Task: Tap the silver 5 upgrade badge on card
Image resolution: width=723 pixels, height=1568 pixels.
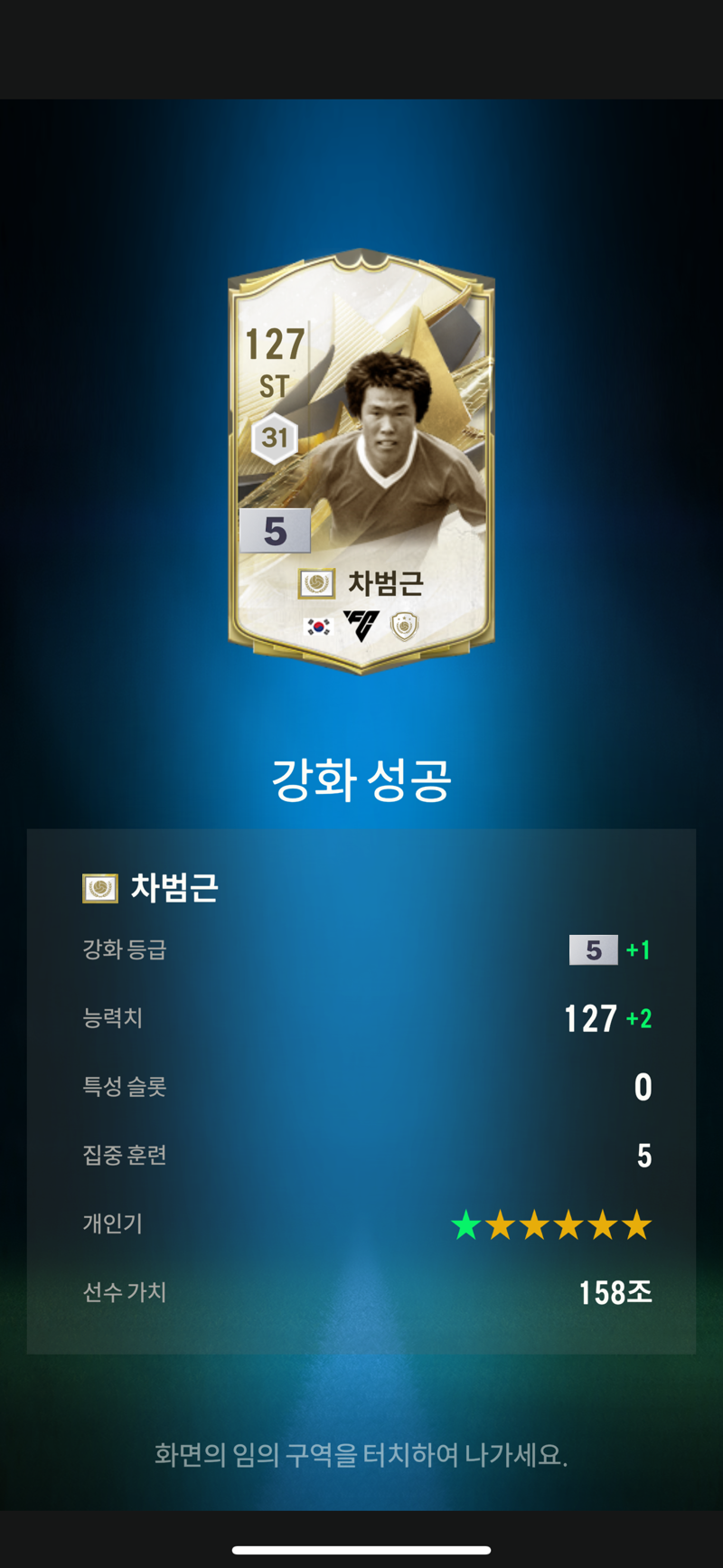Action: [x=275, y=531]
